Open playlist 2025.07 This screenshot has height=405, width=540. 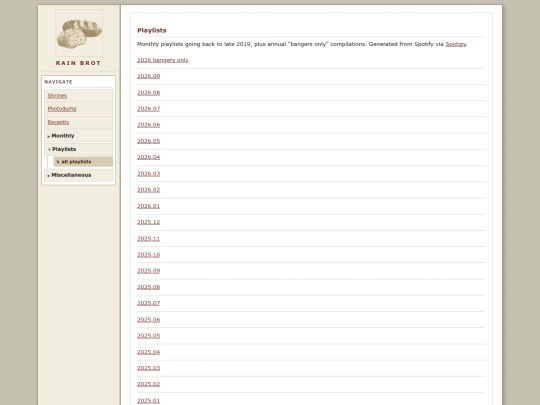[148, 303]
